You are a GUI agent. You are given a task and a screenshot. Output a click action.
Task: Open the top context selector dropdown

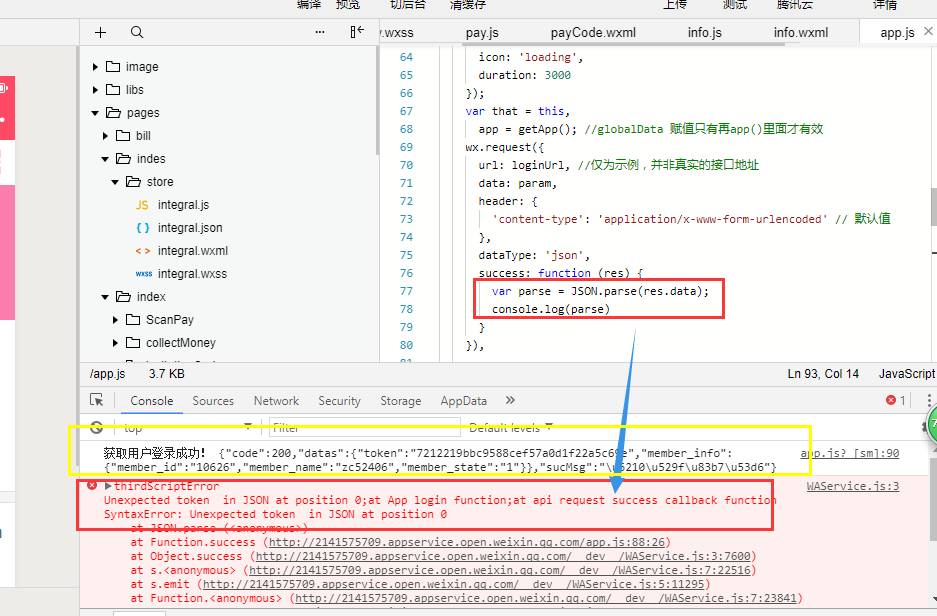185,427
